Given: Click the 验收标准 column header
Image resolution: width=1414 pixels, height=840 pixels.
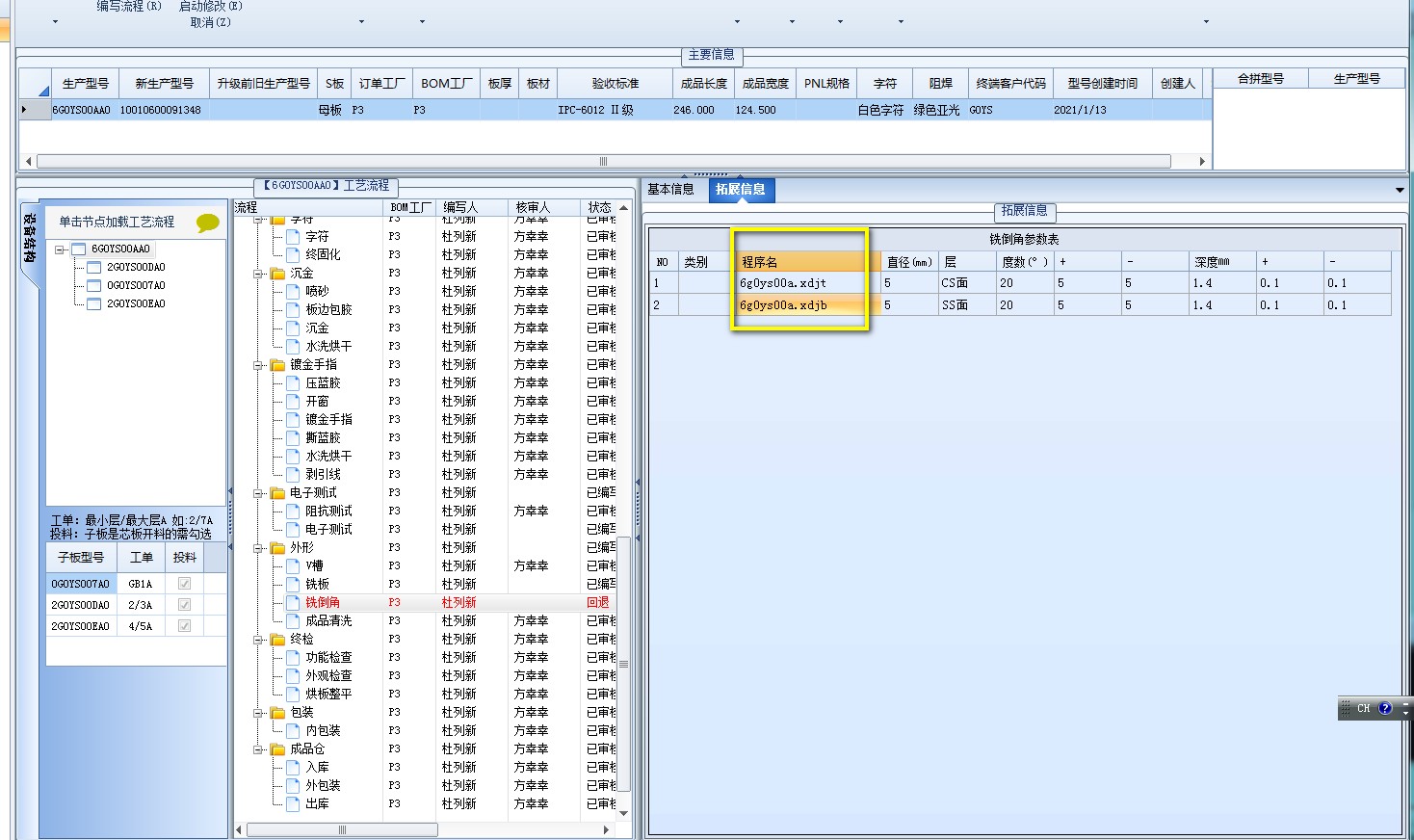Looking at the screenshot, I should 615,84.
